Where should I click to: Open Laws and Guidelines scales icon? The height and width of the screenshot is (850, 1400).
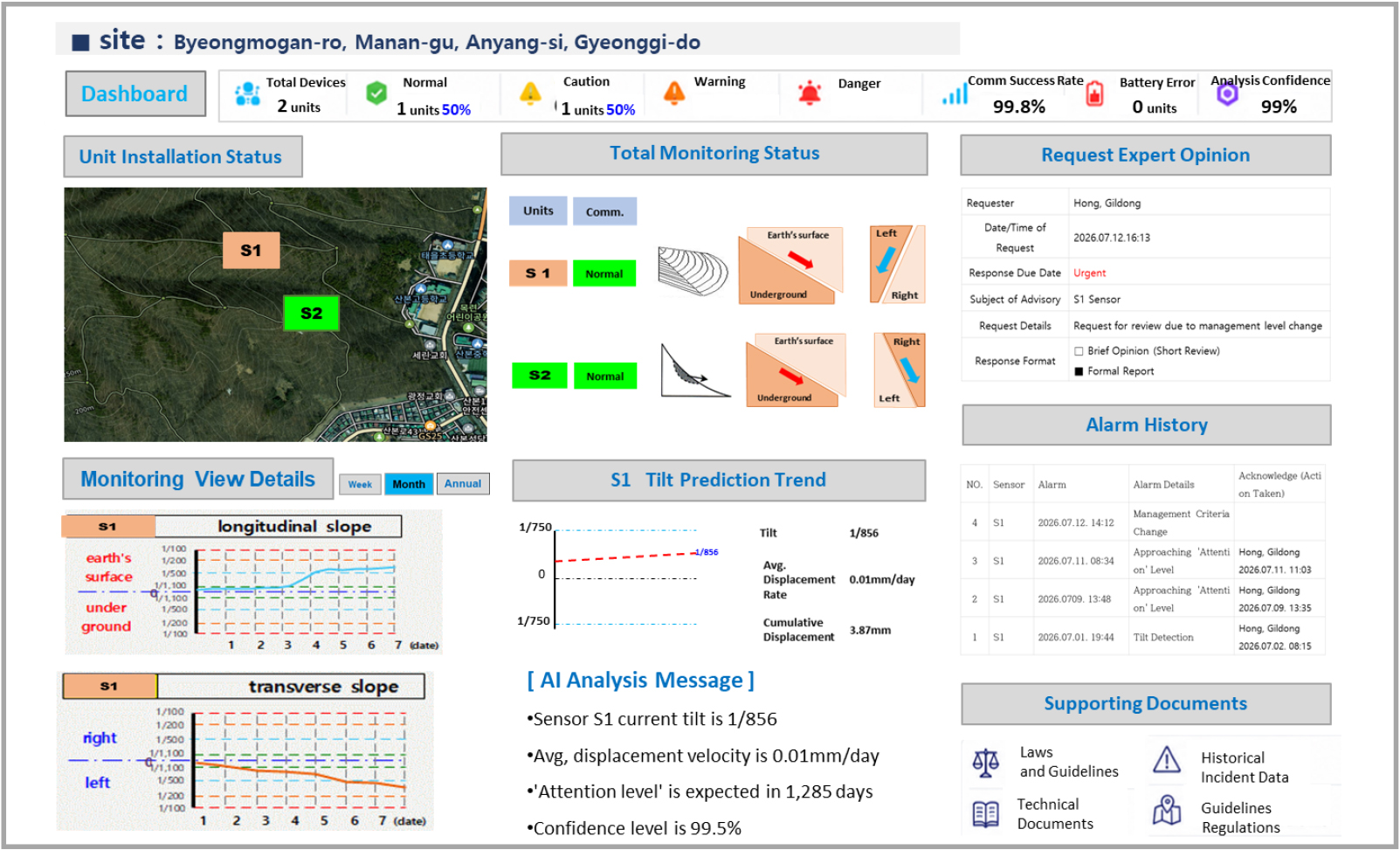click(x=986, y=763)
